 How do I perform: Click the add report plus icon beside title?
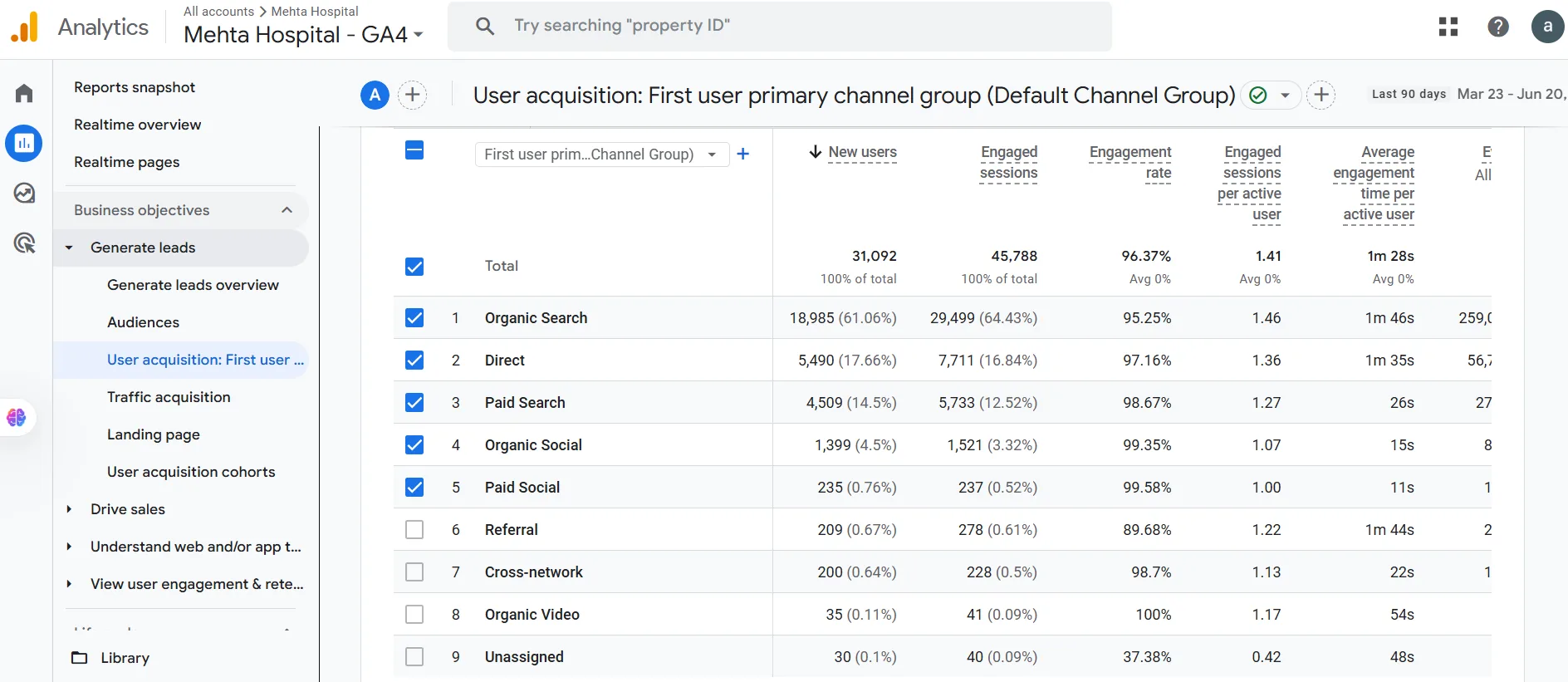1321,95
